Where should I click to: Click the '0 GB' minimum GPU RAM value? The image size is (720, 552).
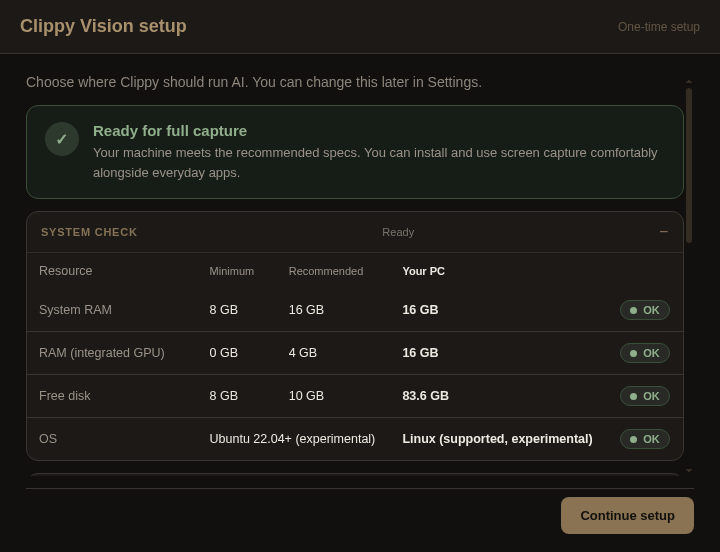pyautogui.click(x=224, y=353)
